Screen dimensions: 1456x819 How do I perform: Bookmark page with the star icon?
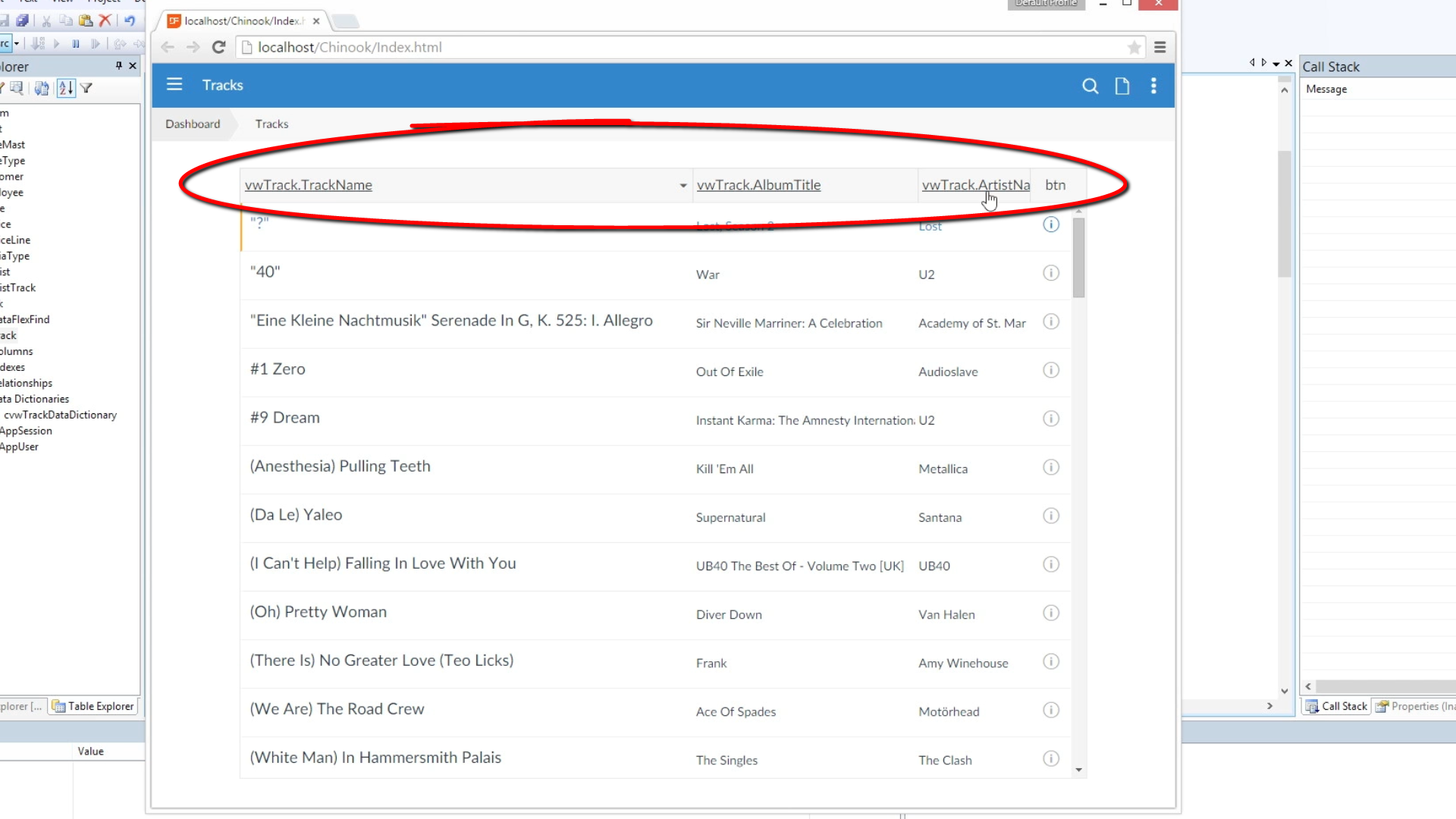(x=1134, y=48)
